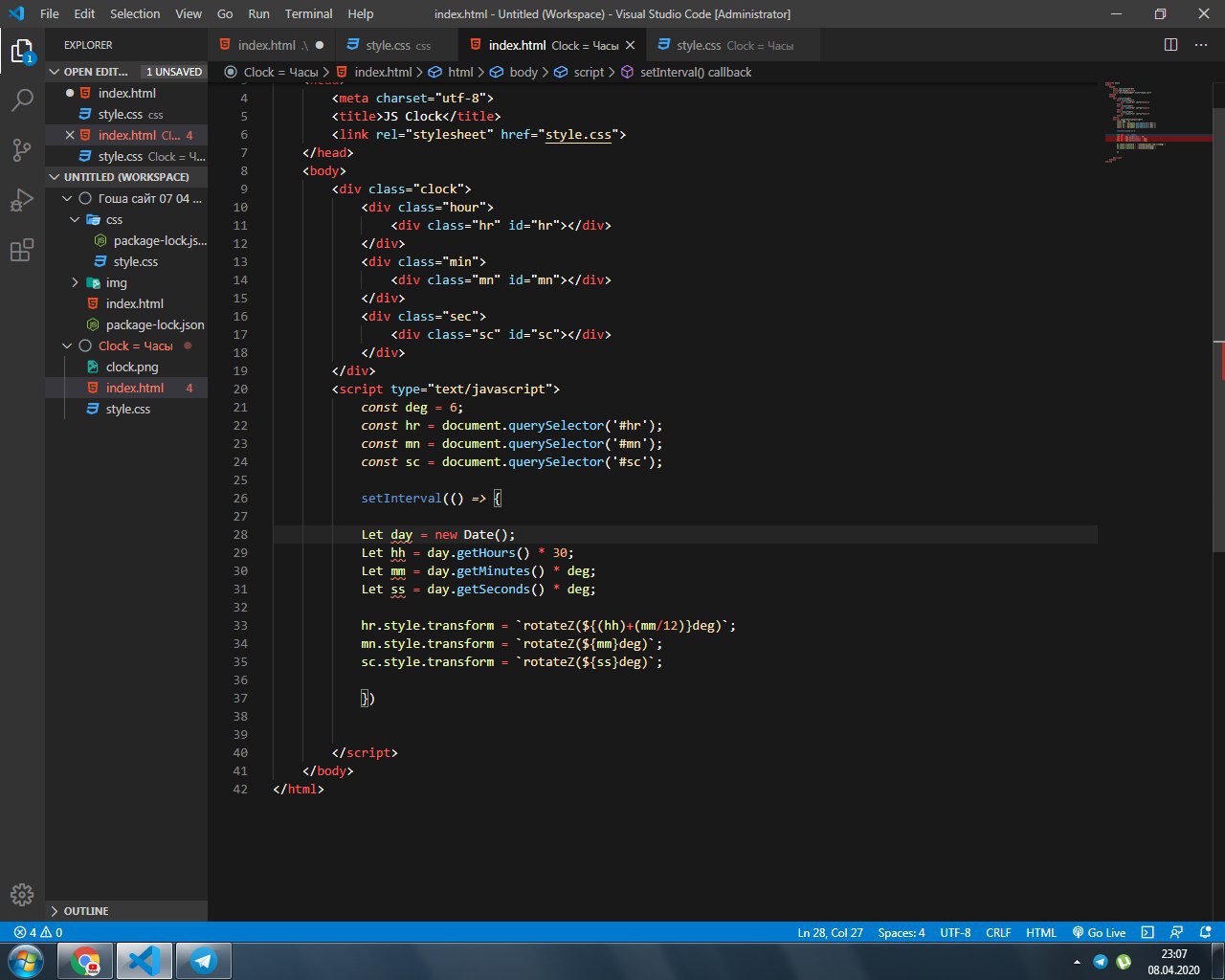Collapse the css folder
The height and width of the screenshot is (980, 1225).
click(126, 219)
